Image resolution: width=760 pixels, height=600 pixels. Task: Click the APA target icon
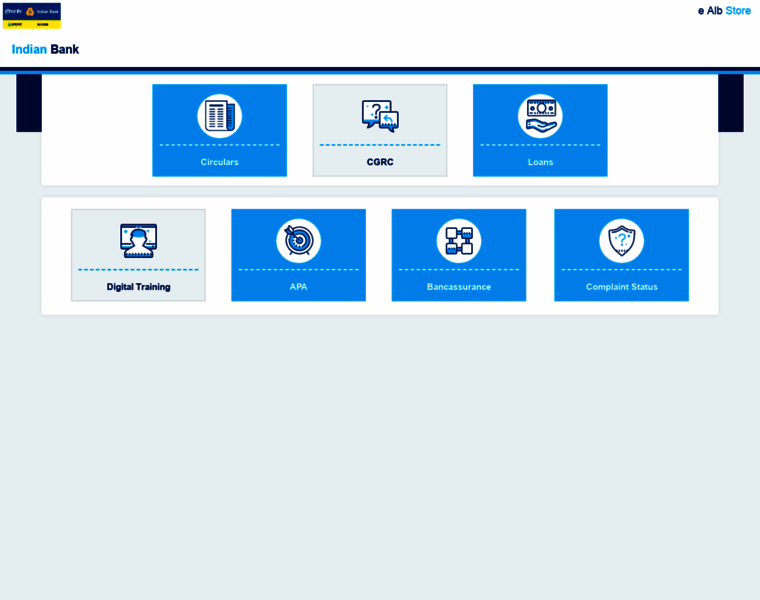tap(299, 240)
